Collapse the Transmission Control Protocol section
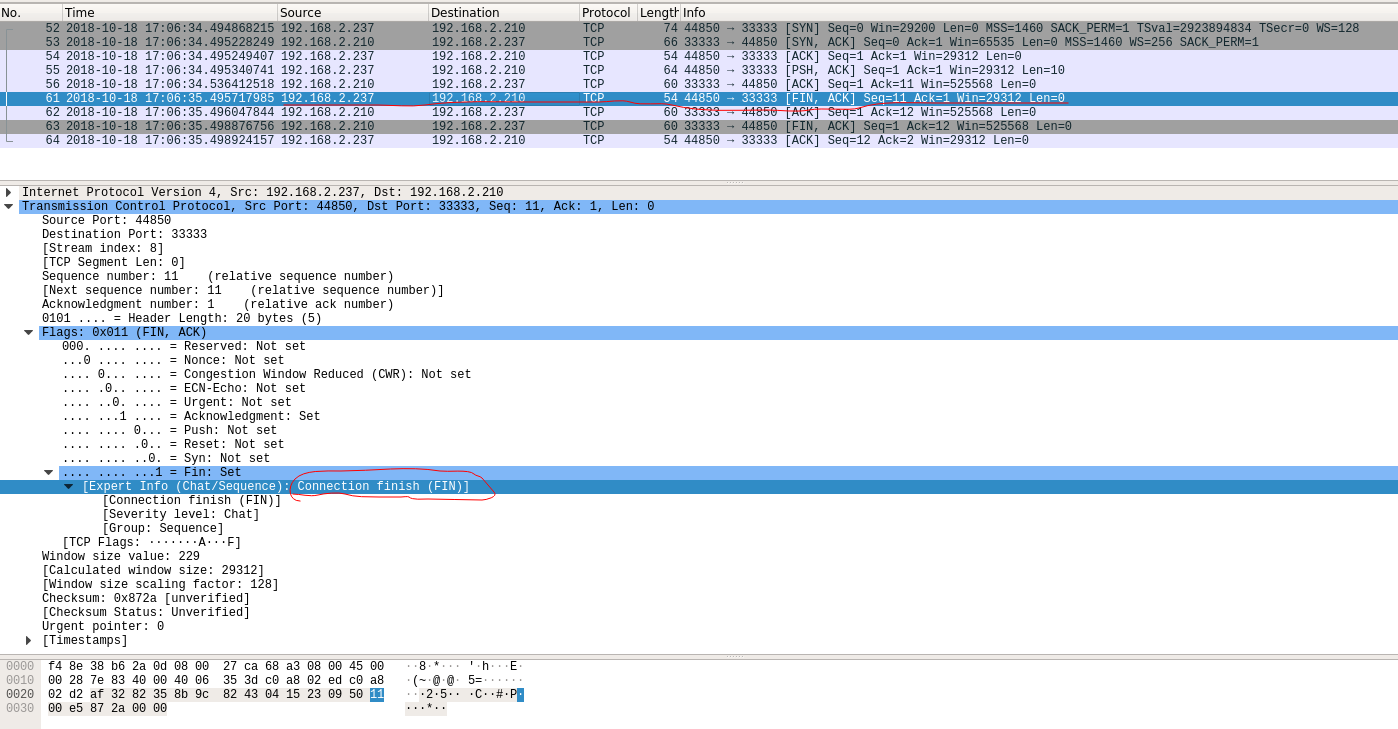Viewport: 1398px width, 729px height. pos(8,207)
